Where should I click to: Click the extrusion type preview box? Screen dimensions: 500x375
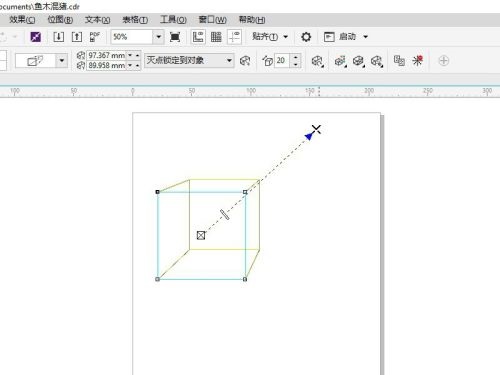[36, 61]
